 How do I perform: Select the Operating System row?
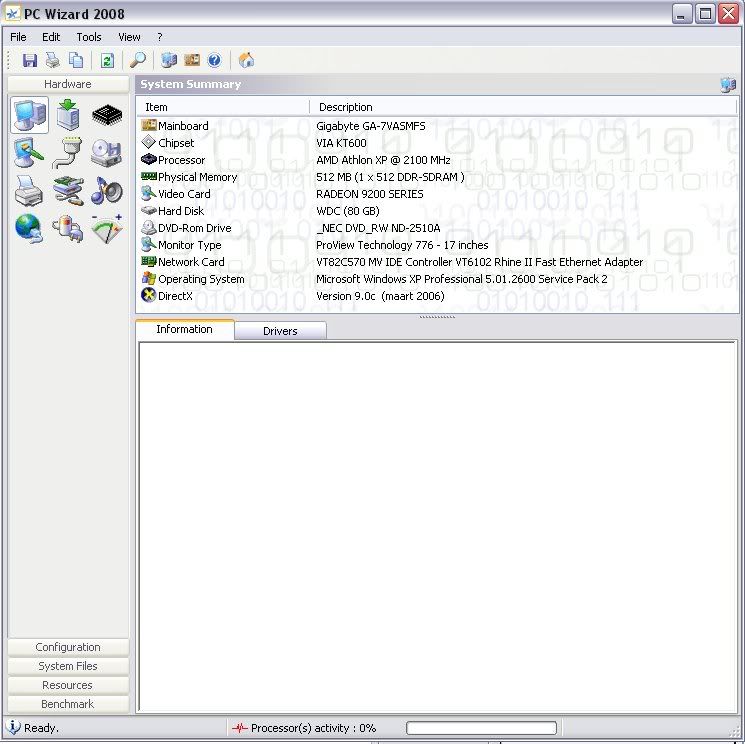coord(437,279)
